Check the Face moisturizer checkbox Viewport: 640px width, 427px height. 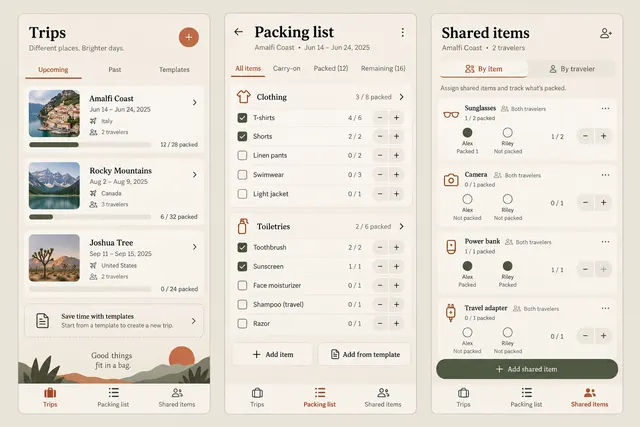point(242,285)
